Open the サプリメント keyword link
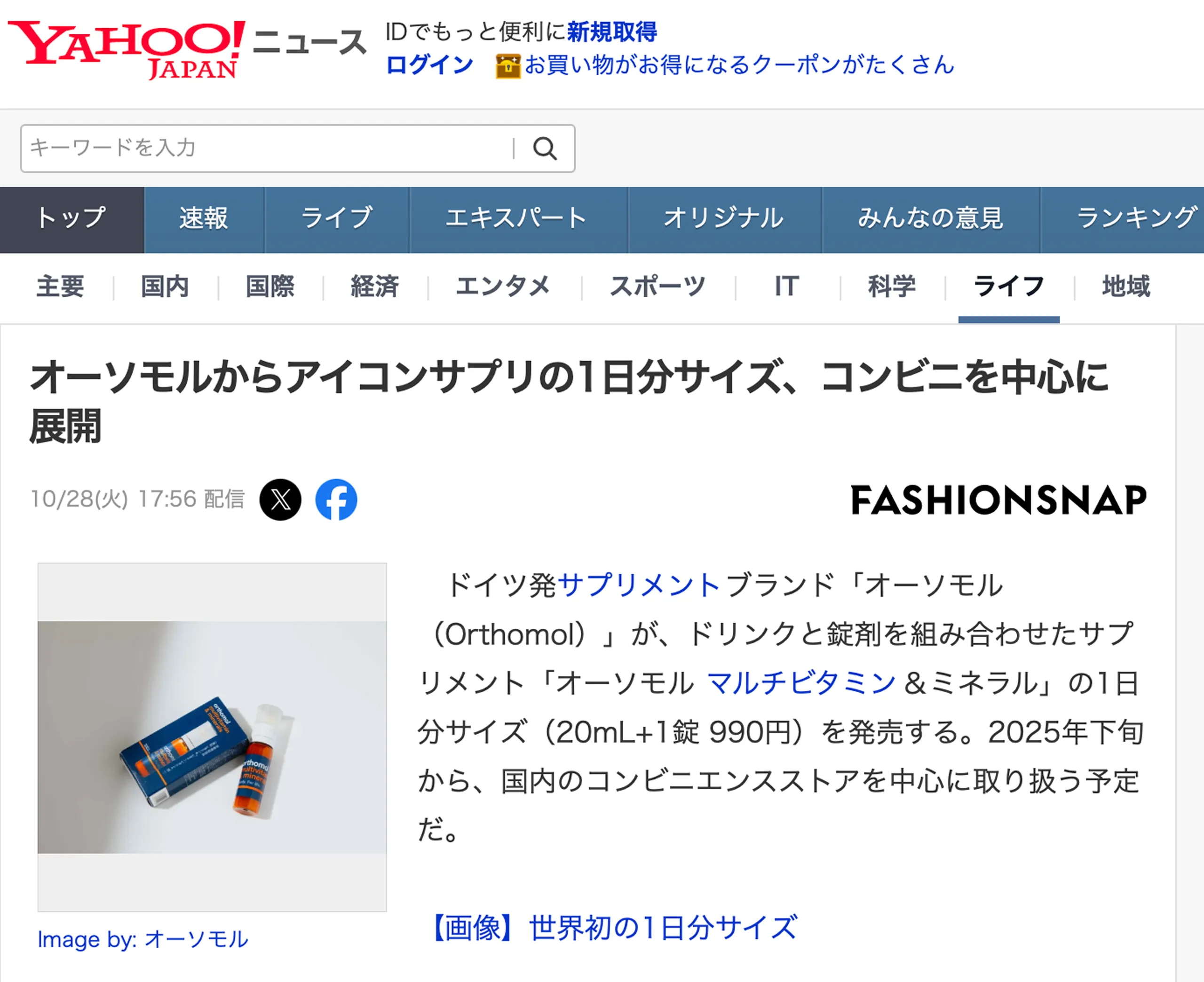Viewport: 1204px width, 982px height. [639, 585]
